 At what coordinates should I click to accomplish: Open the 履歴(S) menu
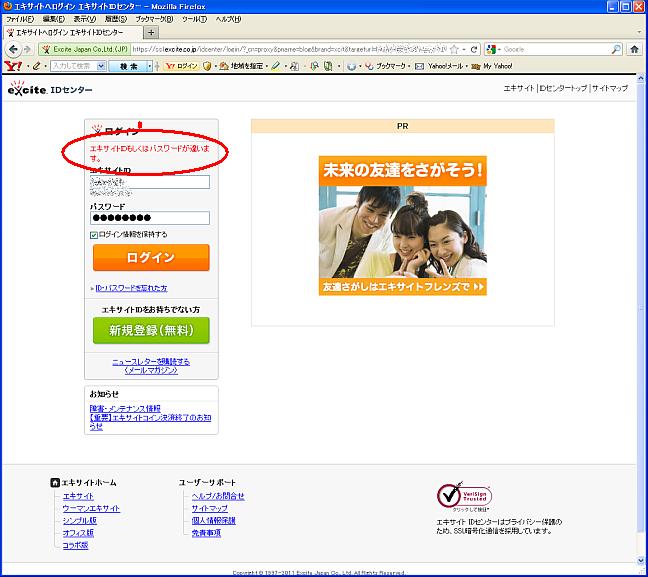(116, 19)
